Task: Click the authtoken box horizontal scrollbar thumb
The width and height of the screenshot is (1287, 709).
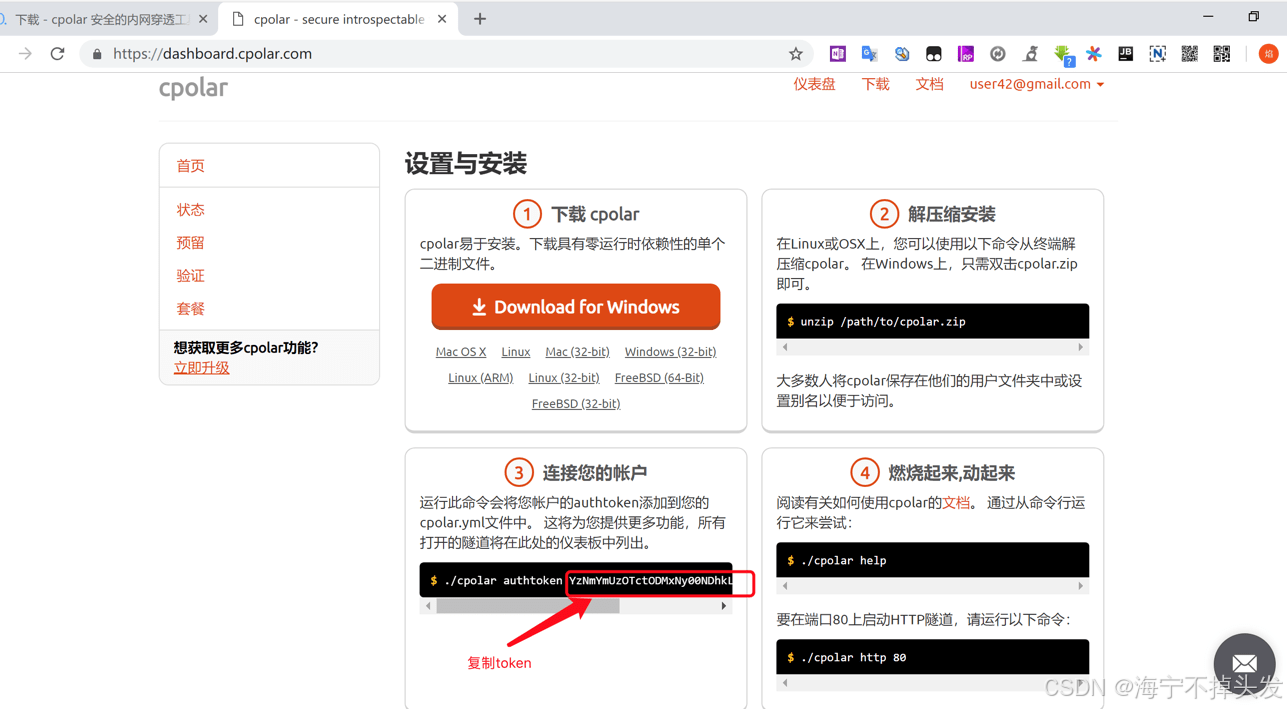Action: [528, 606]
